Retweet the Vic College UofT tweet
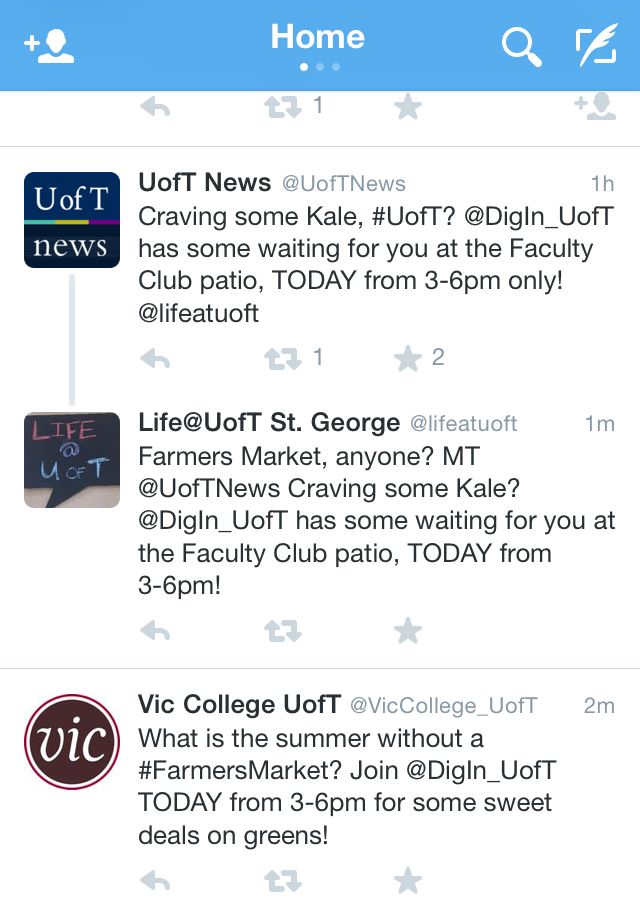The image size is (640, 905). [283, 881]
